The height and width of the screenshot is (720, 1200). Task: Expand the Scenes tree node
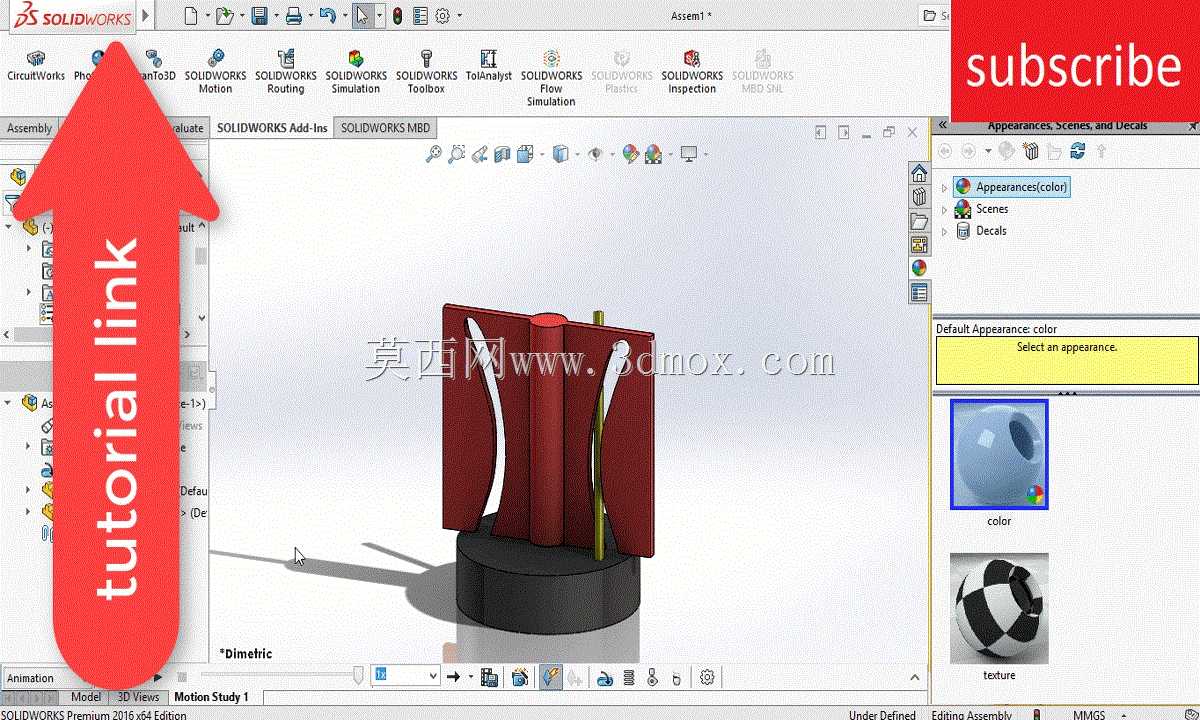point(945,209)
